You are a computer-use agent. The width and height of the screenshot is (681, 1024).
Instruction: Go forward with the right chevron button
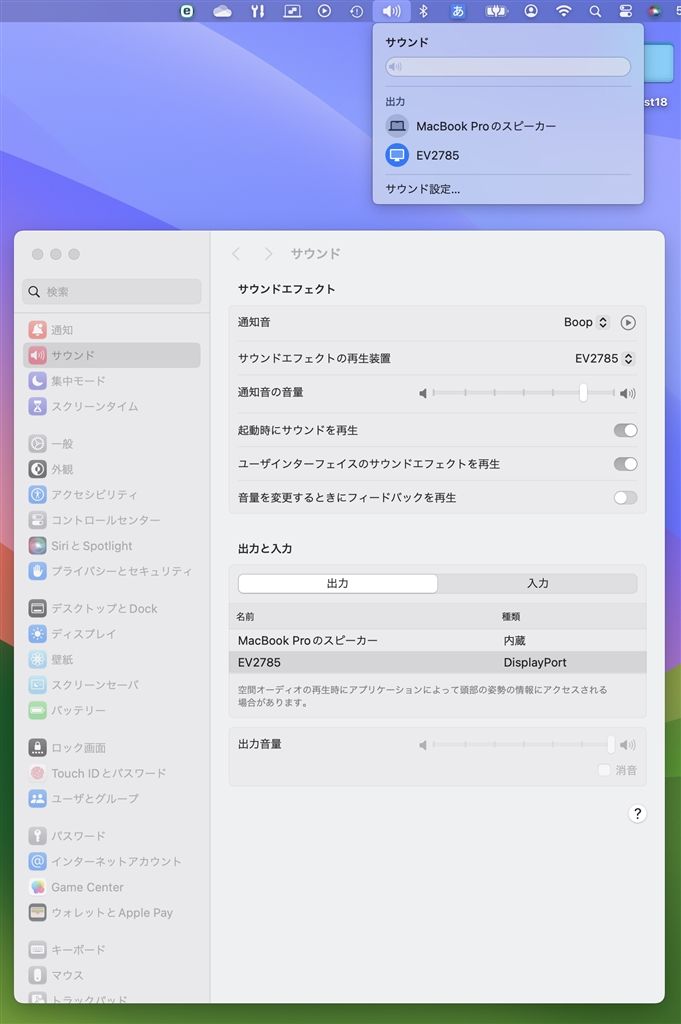coord(268,254)
